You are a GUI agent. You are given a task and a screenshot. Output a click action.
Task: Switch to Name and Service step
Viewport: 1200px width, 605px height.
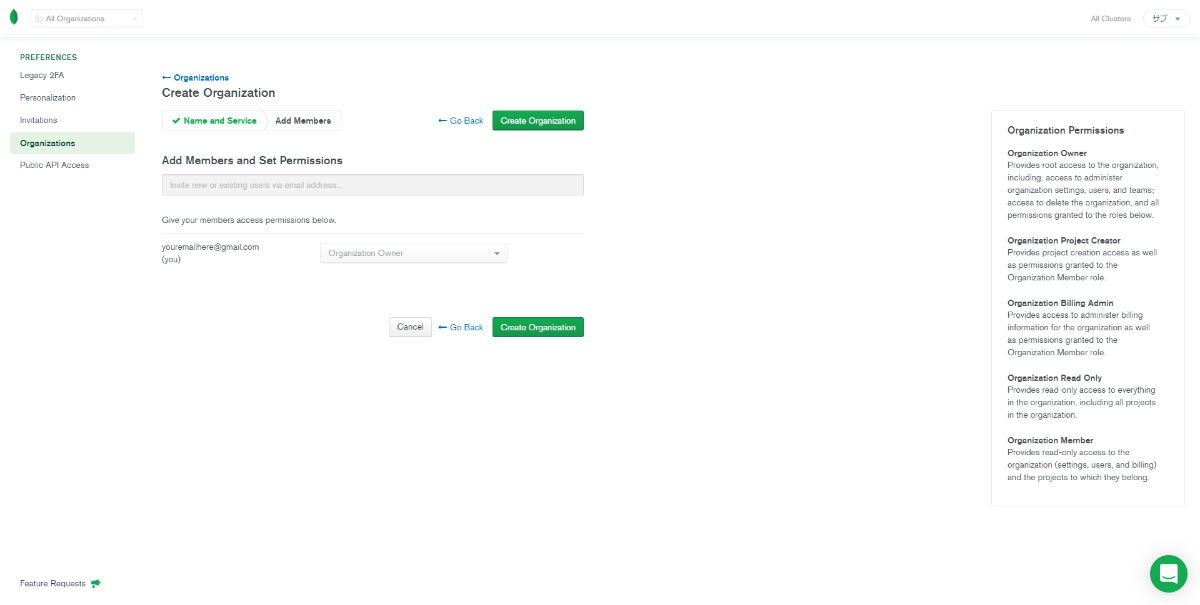pos(214,120)
